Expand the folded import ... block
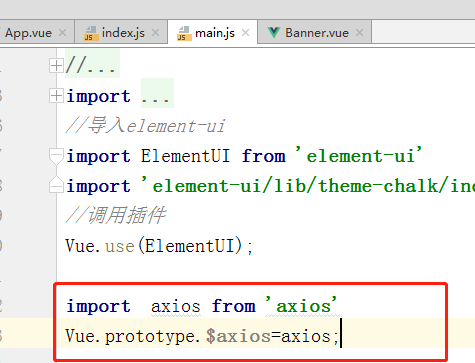The height and width of the screenshot is (363, 475). pyautogui.click(x=56, y=96)
